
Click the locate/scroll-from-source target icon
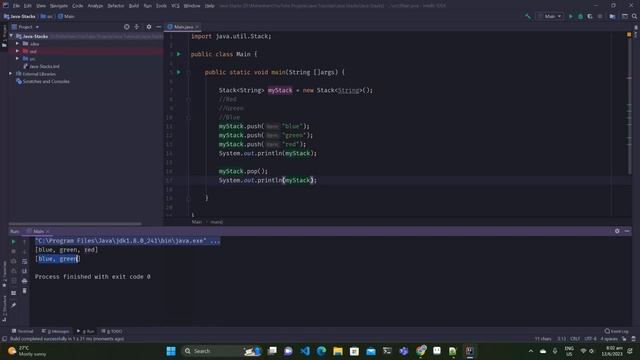127,27
